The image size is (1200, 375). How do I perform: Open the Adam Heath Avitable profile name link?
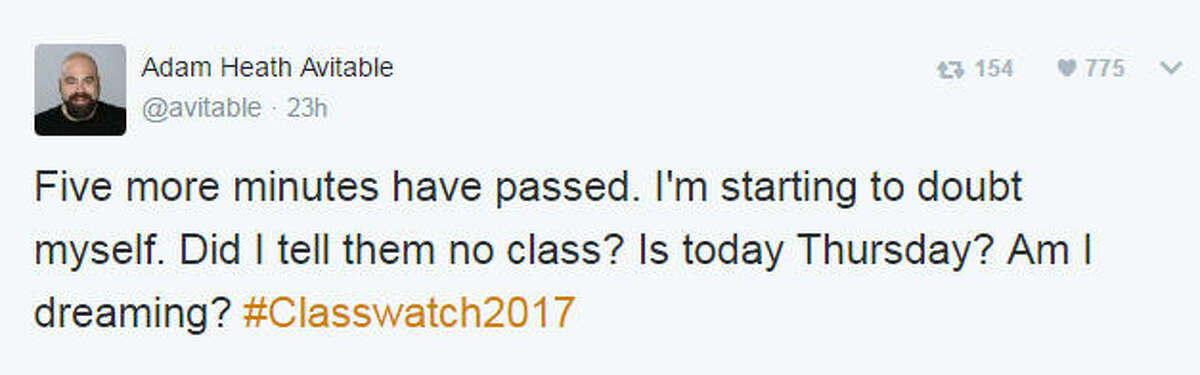point(267,68)
